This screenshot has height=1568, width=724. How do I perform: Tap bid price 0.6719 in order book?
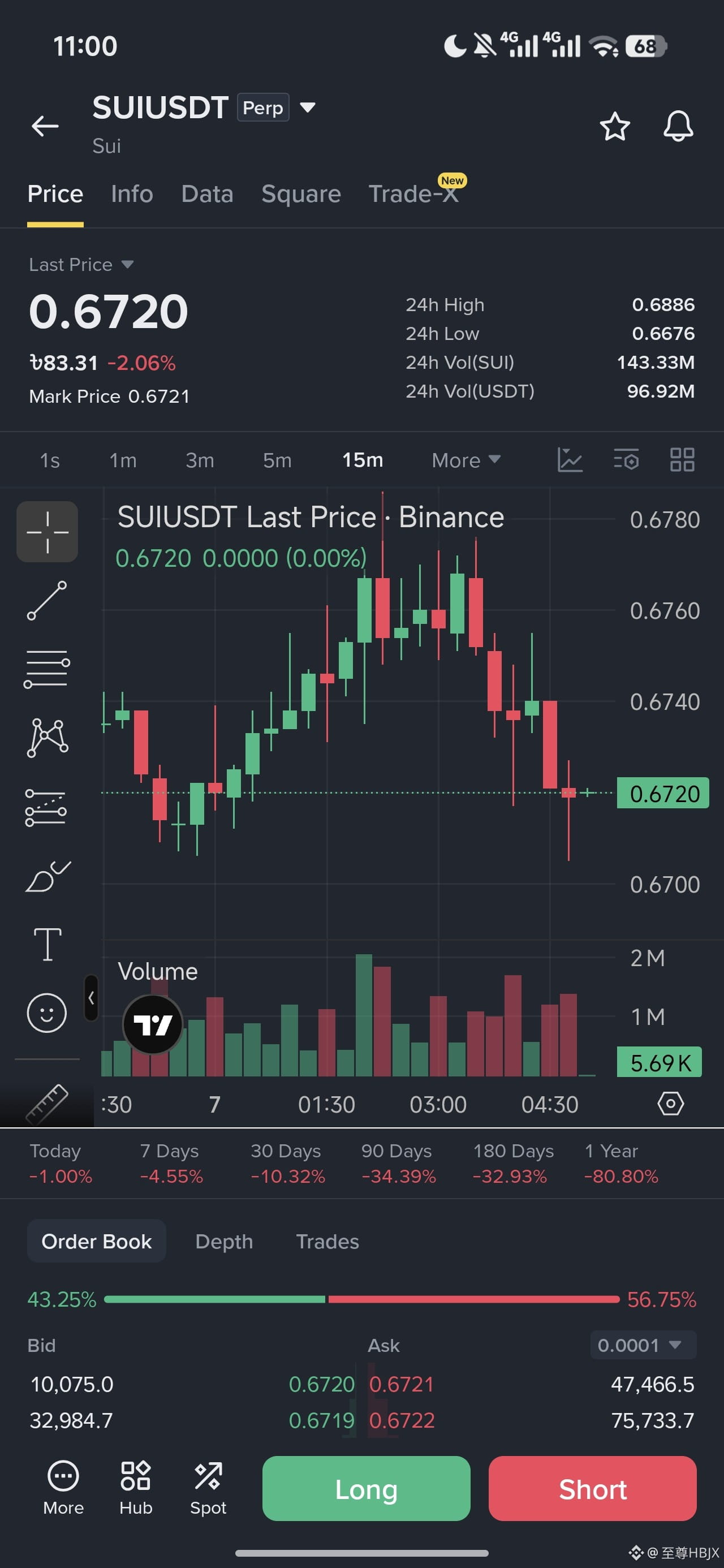point(321,1420)
